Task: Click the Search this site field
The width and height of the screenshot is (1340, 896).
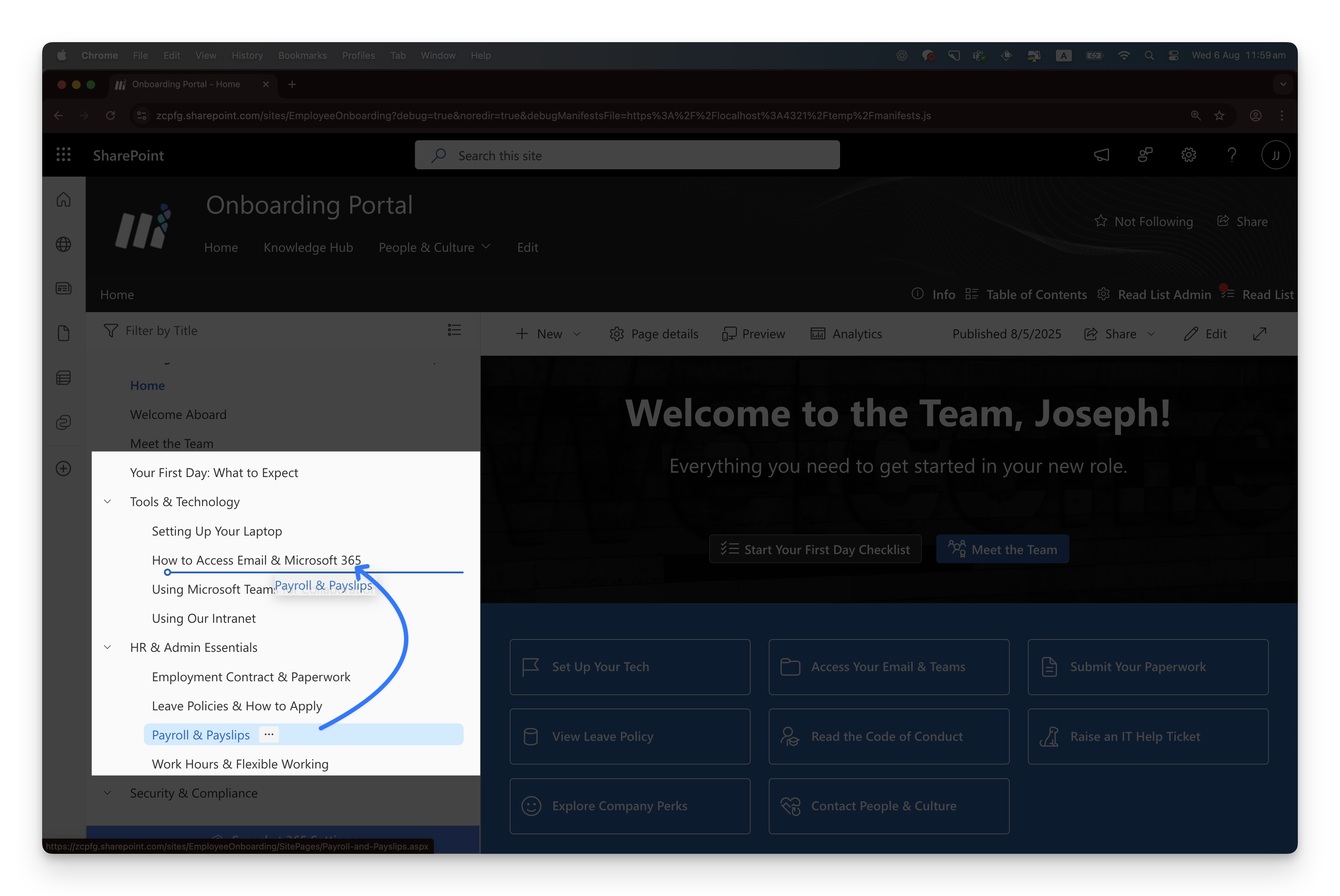Action: (627, 156)
